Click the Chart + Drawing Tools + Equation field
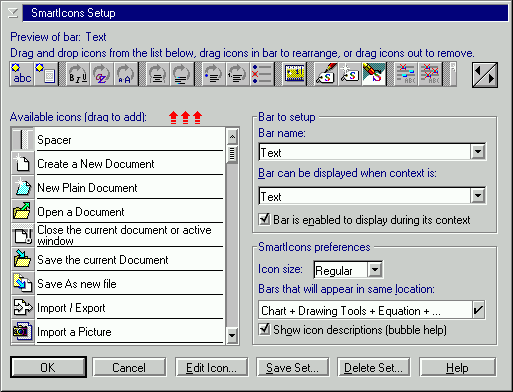 365,310
